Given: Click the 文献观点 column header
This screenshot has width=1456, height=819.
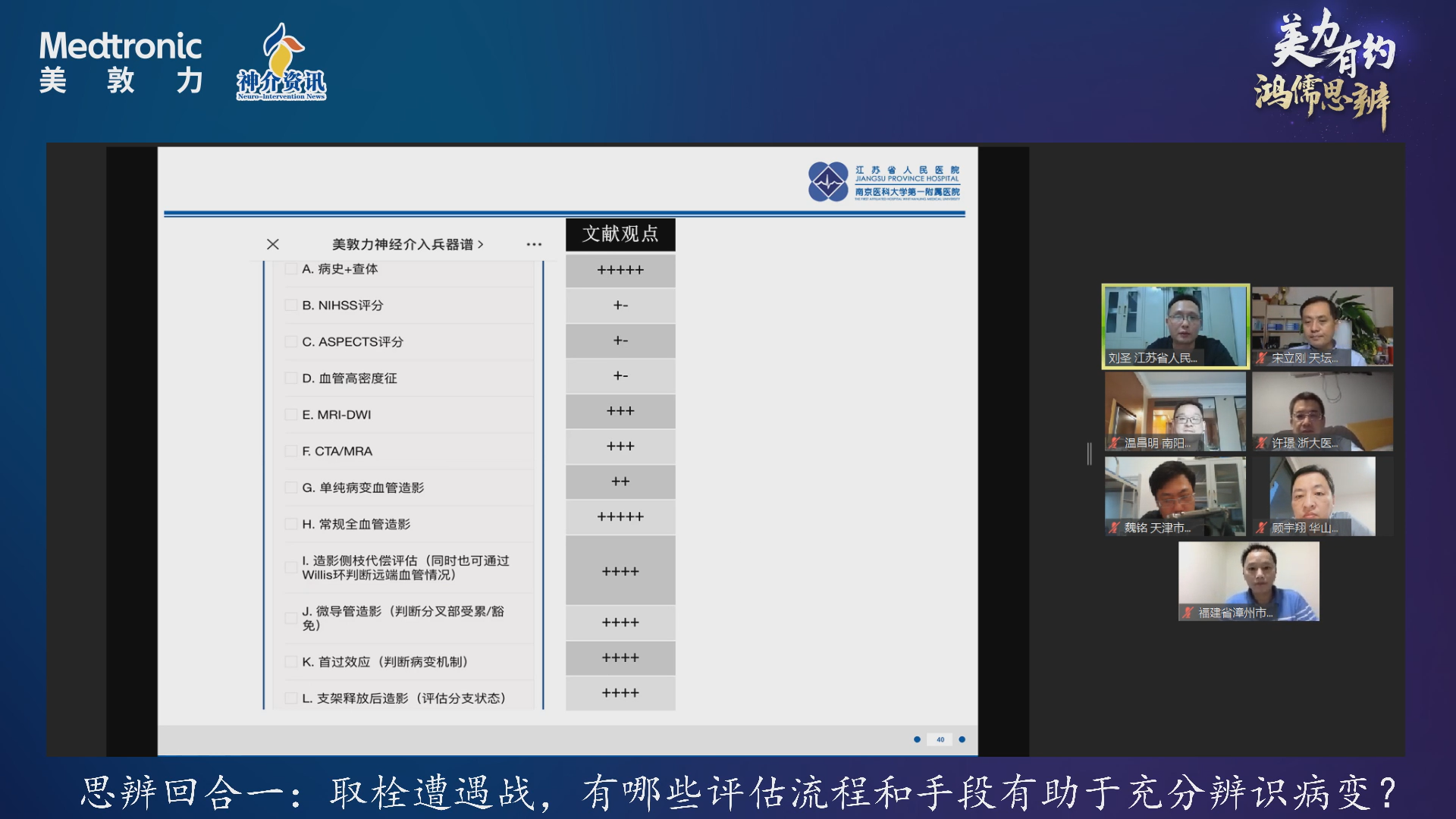Looking at the screenshot, I should click(620, 234).
